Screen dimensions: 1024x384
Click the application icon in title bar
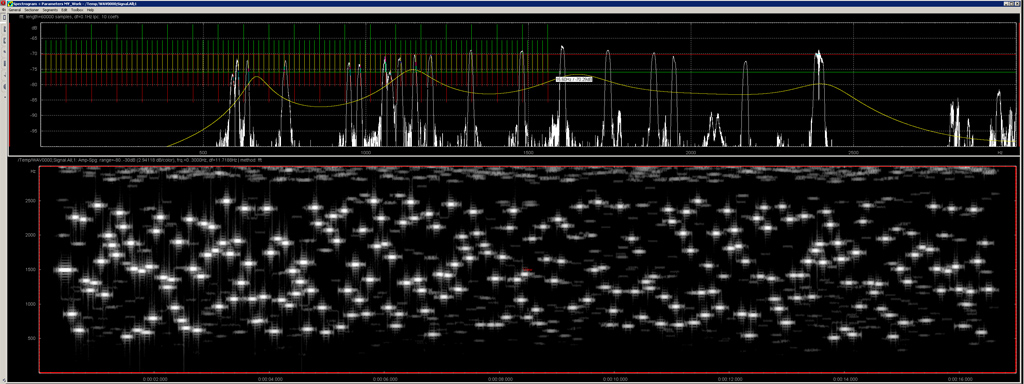pos(10,4)
